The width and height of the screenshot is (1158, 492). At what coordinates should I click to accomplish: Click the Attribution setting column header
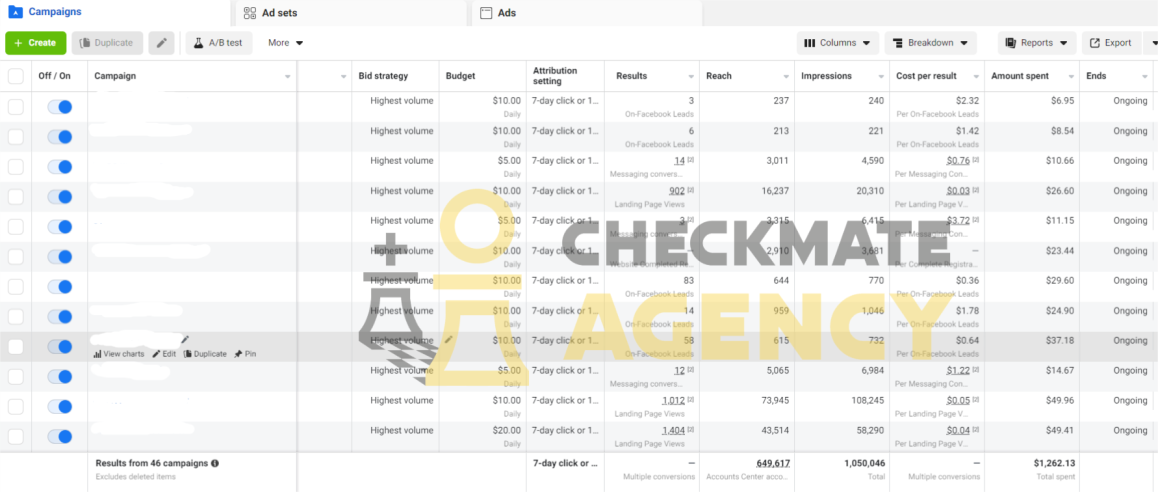555,76
